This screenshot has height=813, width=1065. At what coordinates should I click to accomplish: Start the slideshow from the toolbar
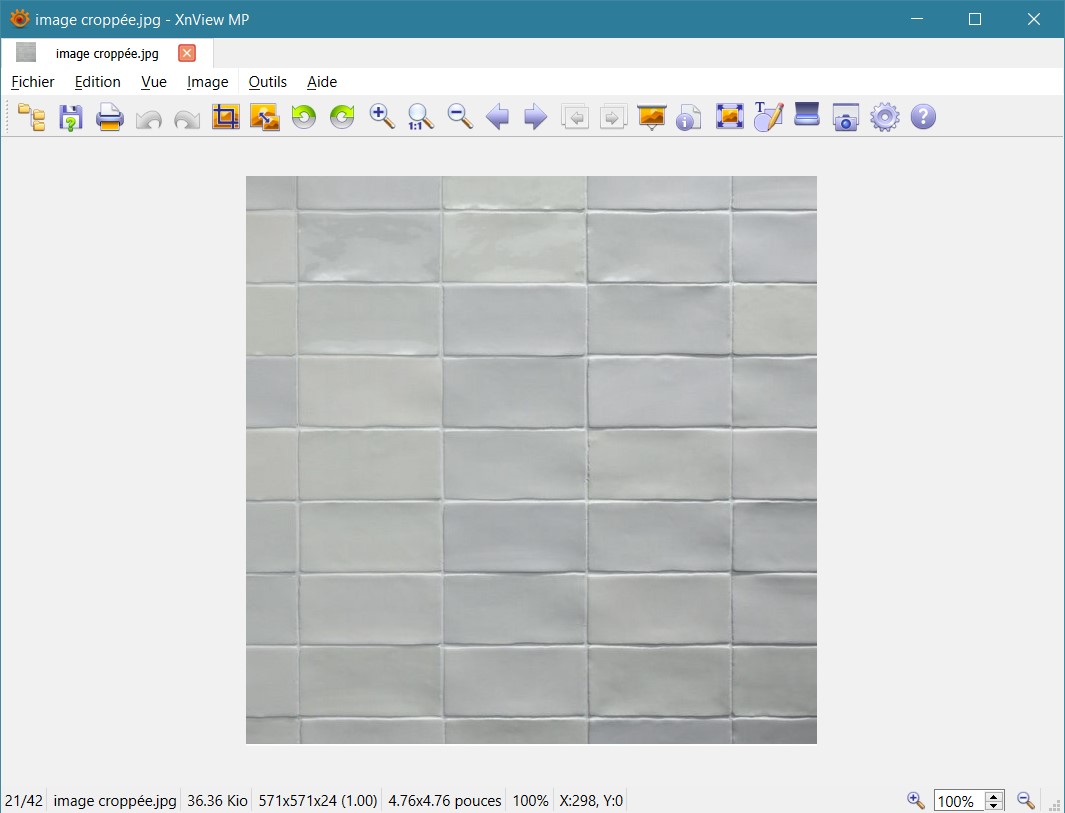pyautogui.click(x=651, y=117)
